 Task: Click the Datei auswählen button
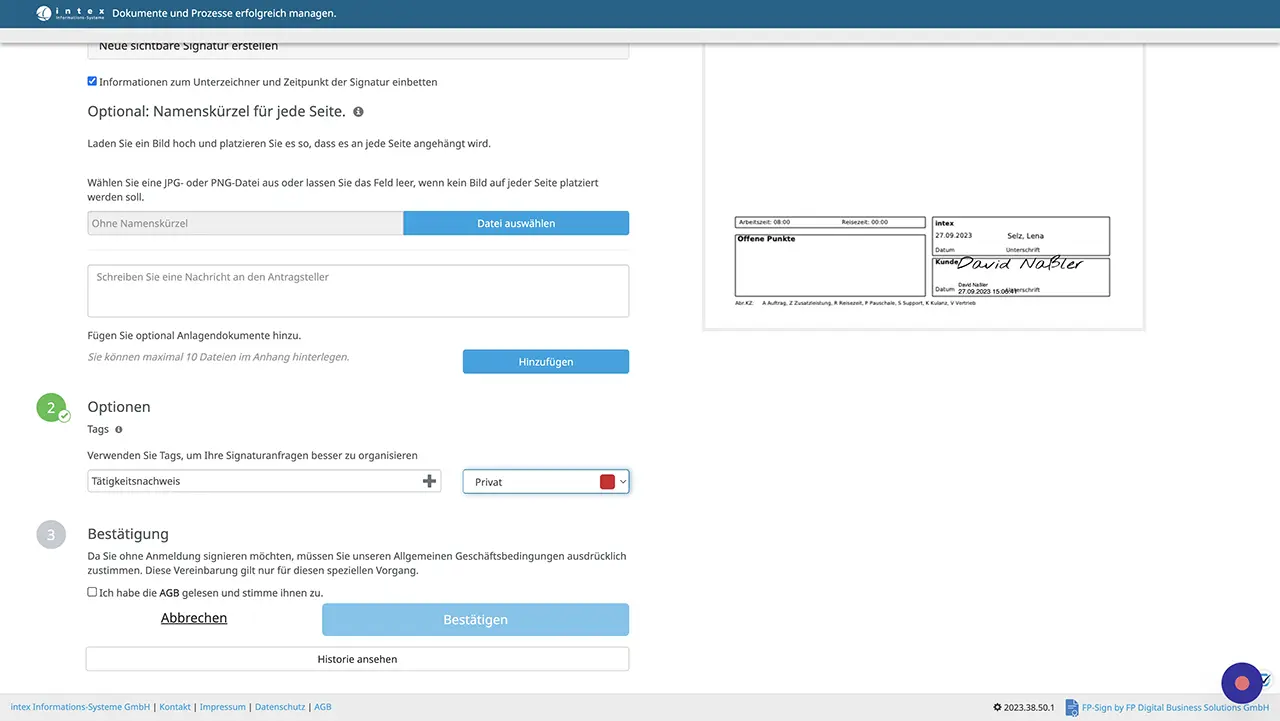click(x=516, y=223)
